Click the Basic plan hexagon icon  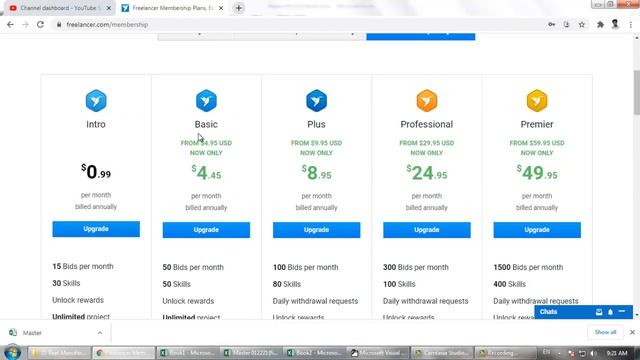pos(206,100)
